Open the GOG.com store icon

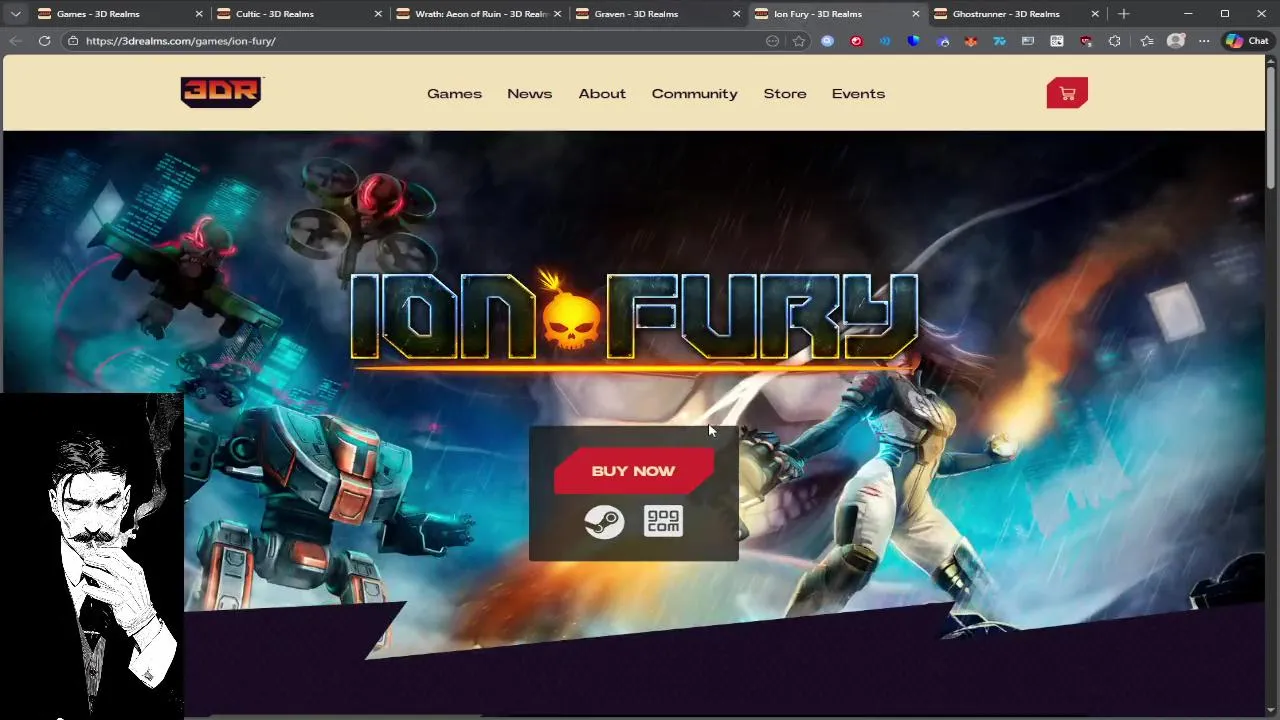[663, 521]
